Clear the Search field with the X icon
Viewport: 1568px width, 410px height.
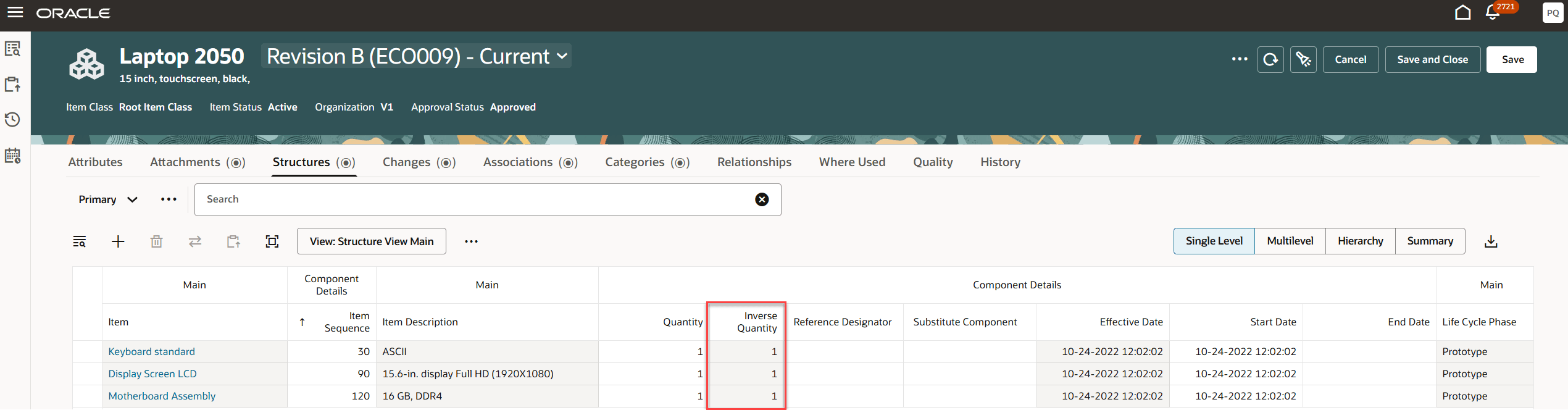[762, 199]
